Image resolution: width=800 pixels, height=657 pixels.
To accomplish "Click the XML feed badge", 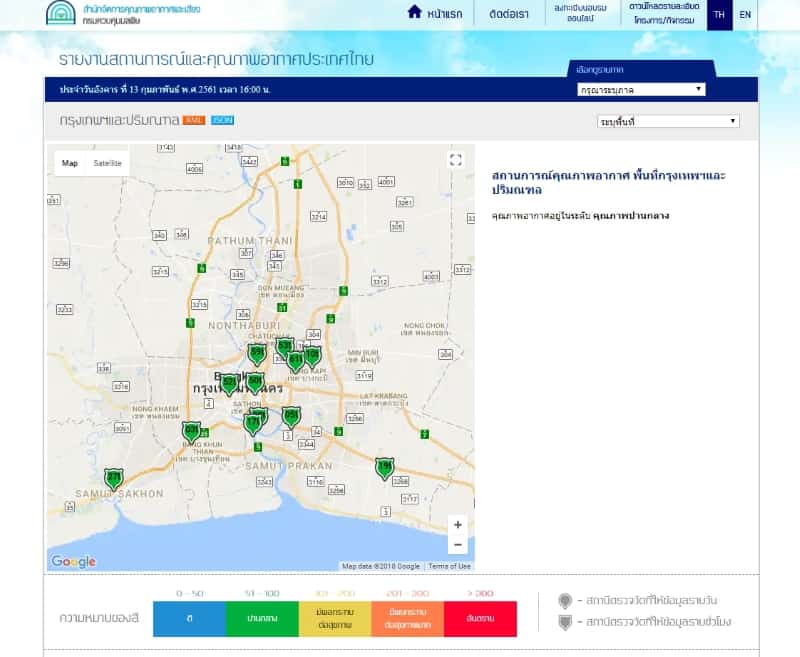I will (x=193, y=120).
